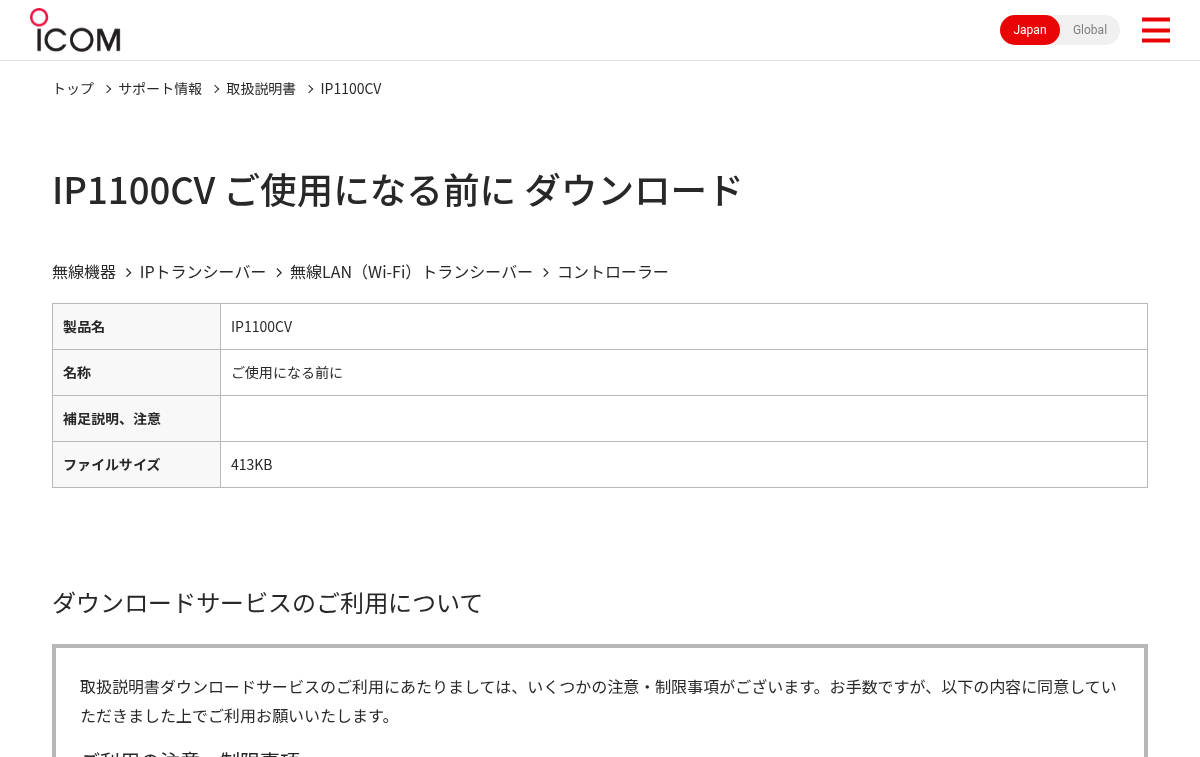Select the ご使用になる前に name cell
The image size is (1200, 757).
pos(684,373)
